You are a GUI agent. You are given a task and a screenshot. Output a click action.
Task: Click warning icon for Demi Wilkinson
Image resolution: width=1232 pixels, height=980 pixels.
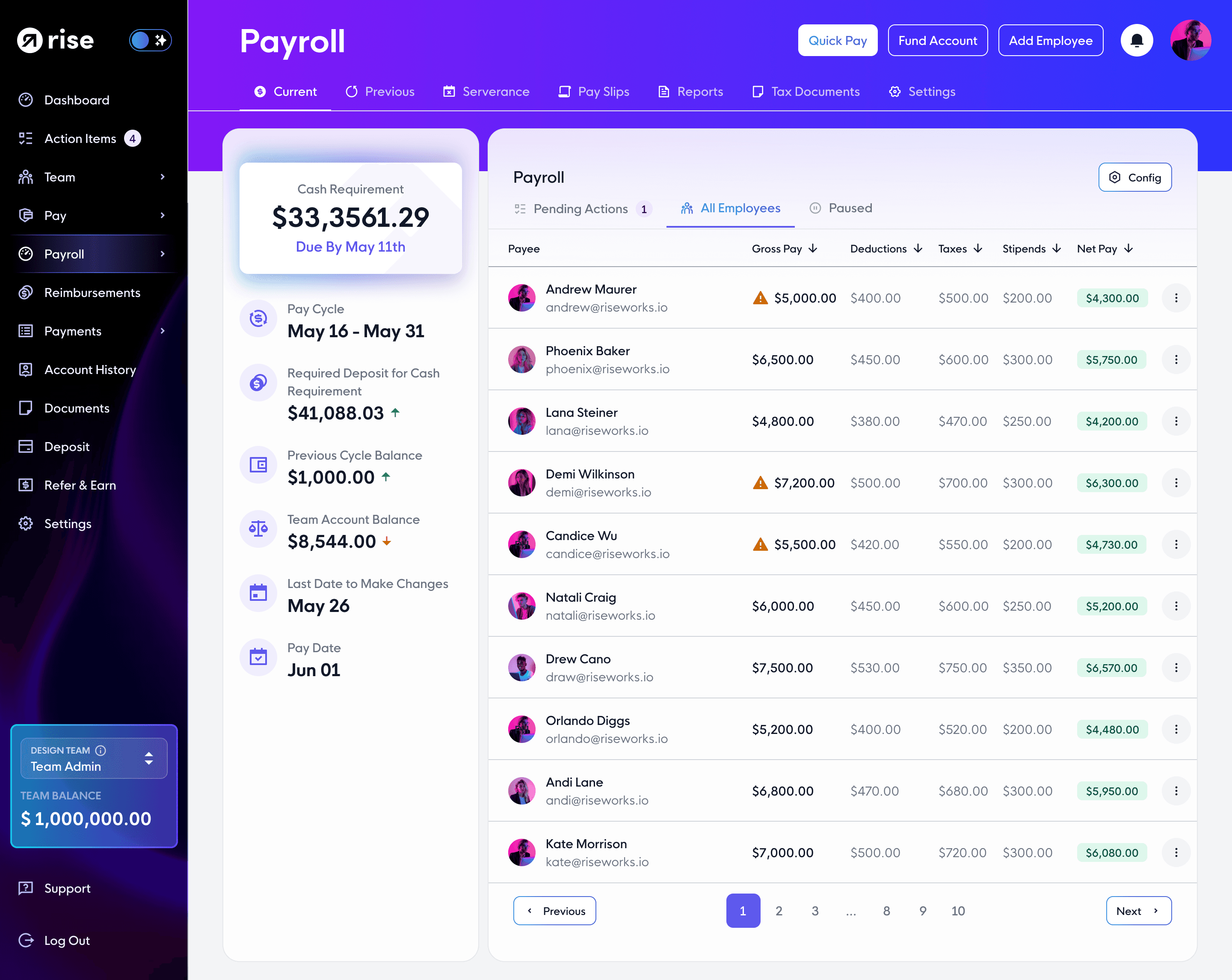coord(760,483)
